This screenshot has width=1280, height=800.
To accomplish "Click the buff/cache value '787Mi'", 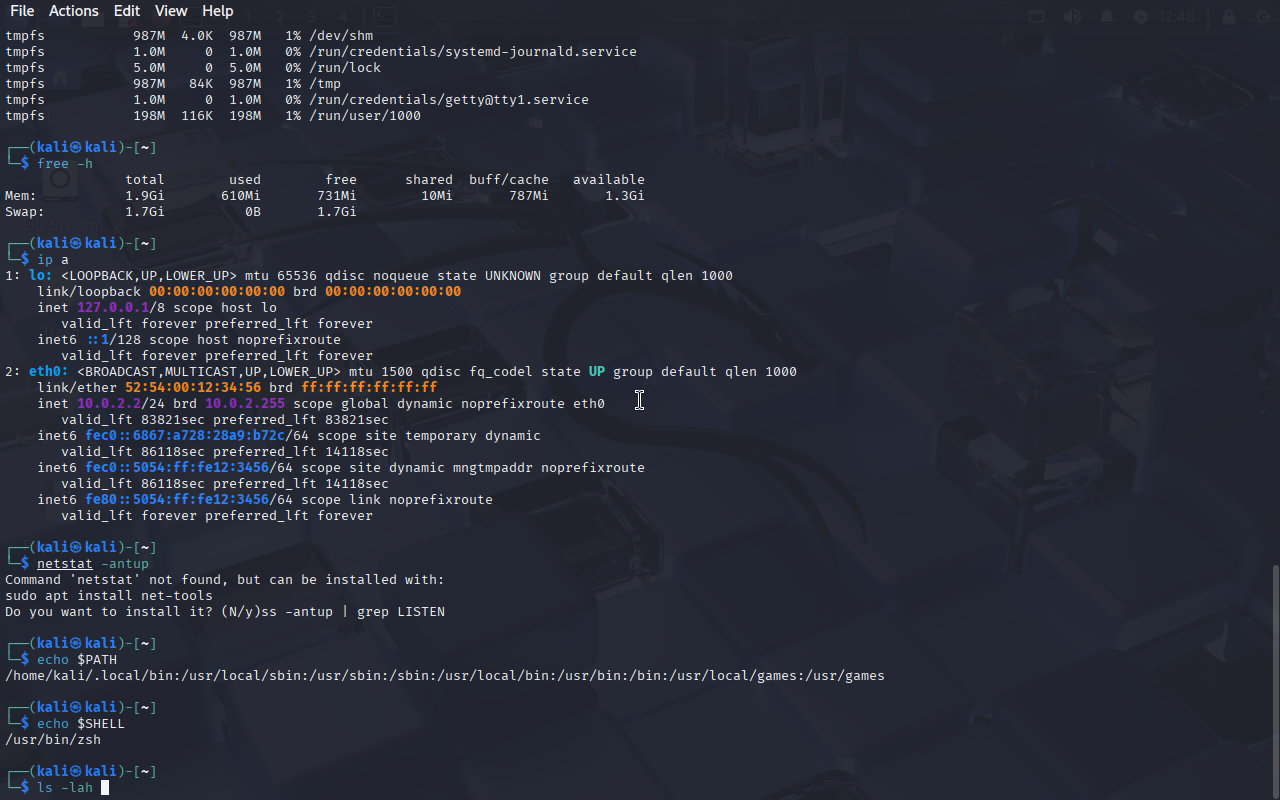I will coord(529,196).
